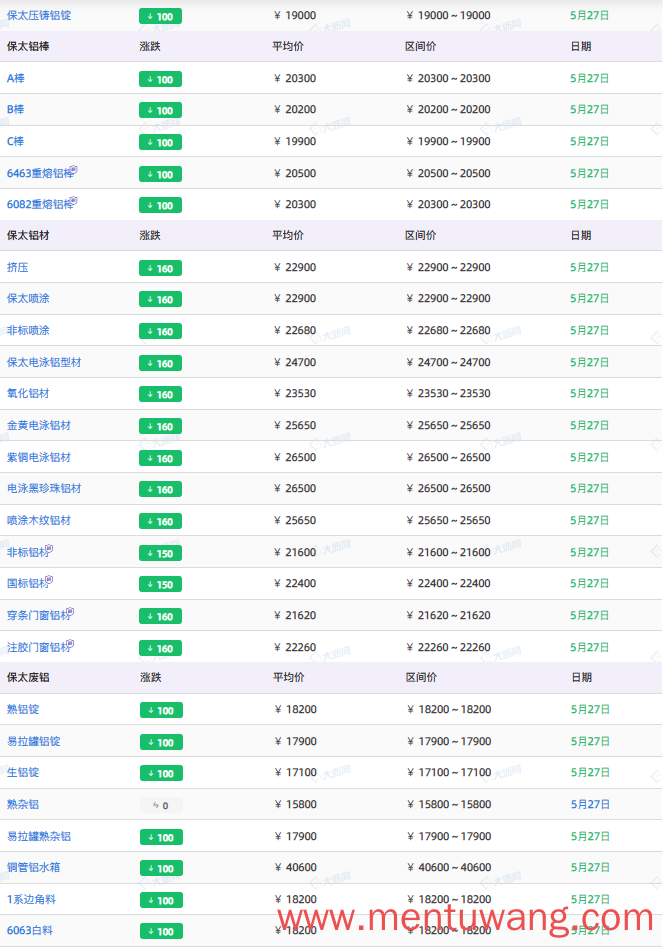This screenshot has height=948, width=663.
Task: Click the 5月27日 date in 易拉罐铝锭 row
Action: pos(590,741)
